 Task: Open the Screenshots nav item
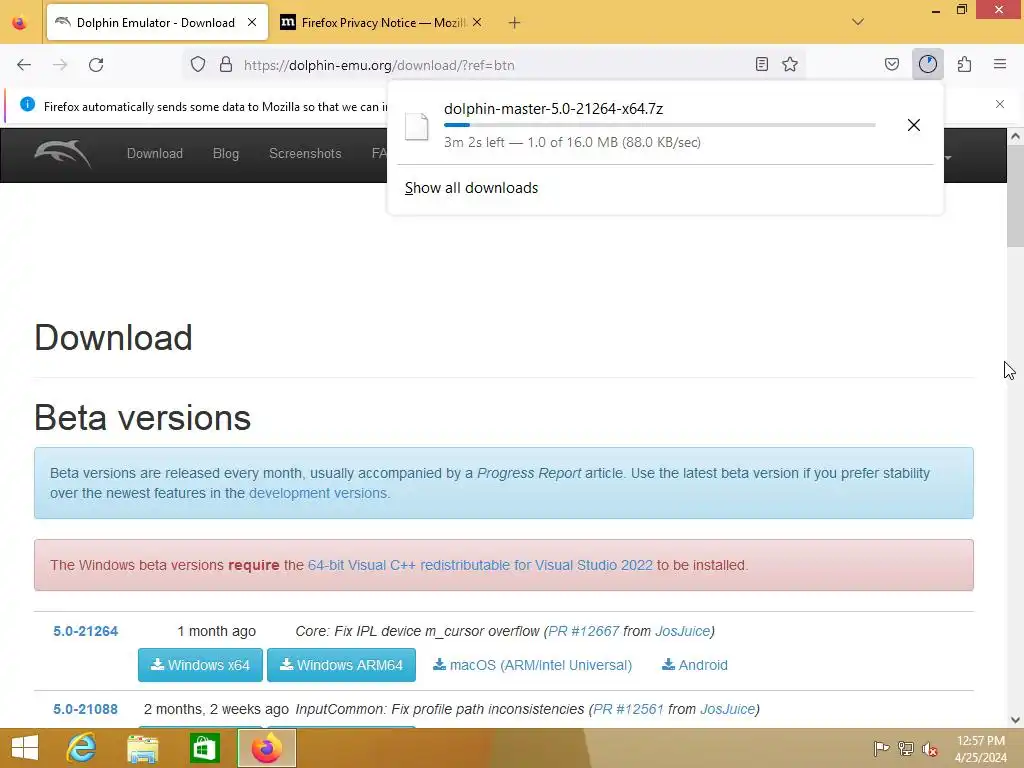click(305, 153)
